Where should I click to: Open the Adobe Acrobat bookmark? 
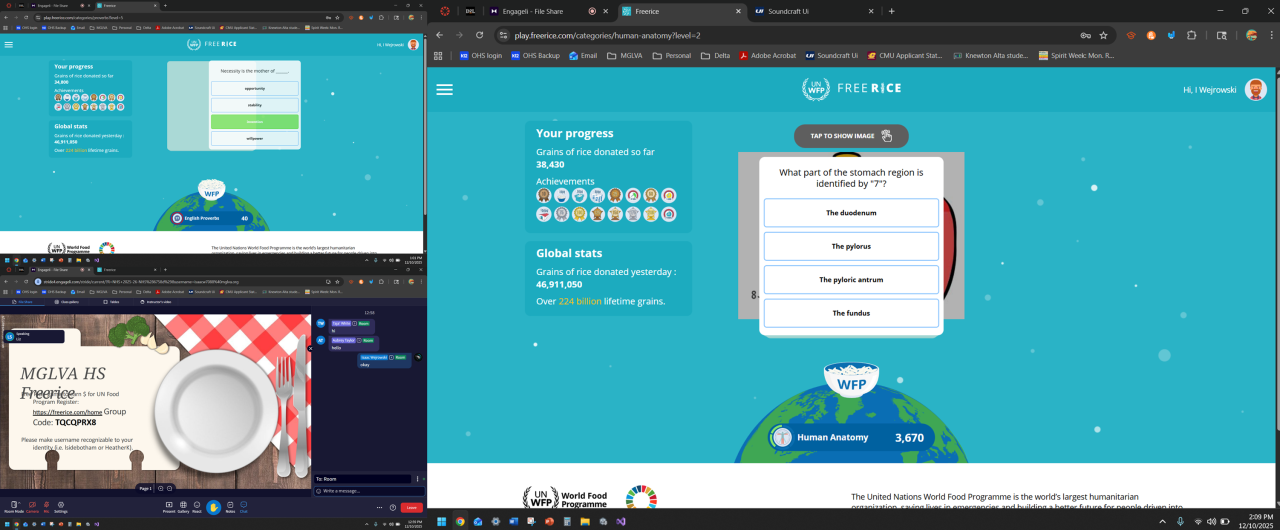pyautogui.click(x=767, y=56)
